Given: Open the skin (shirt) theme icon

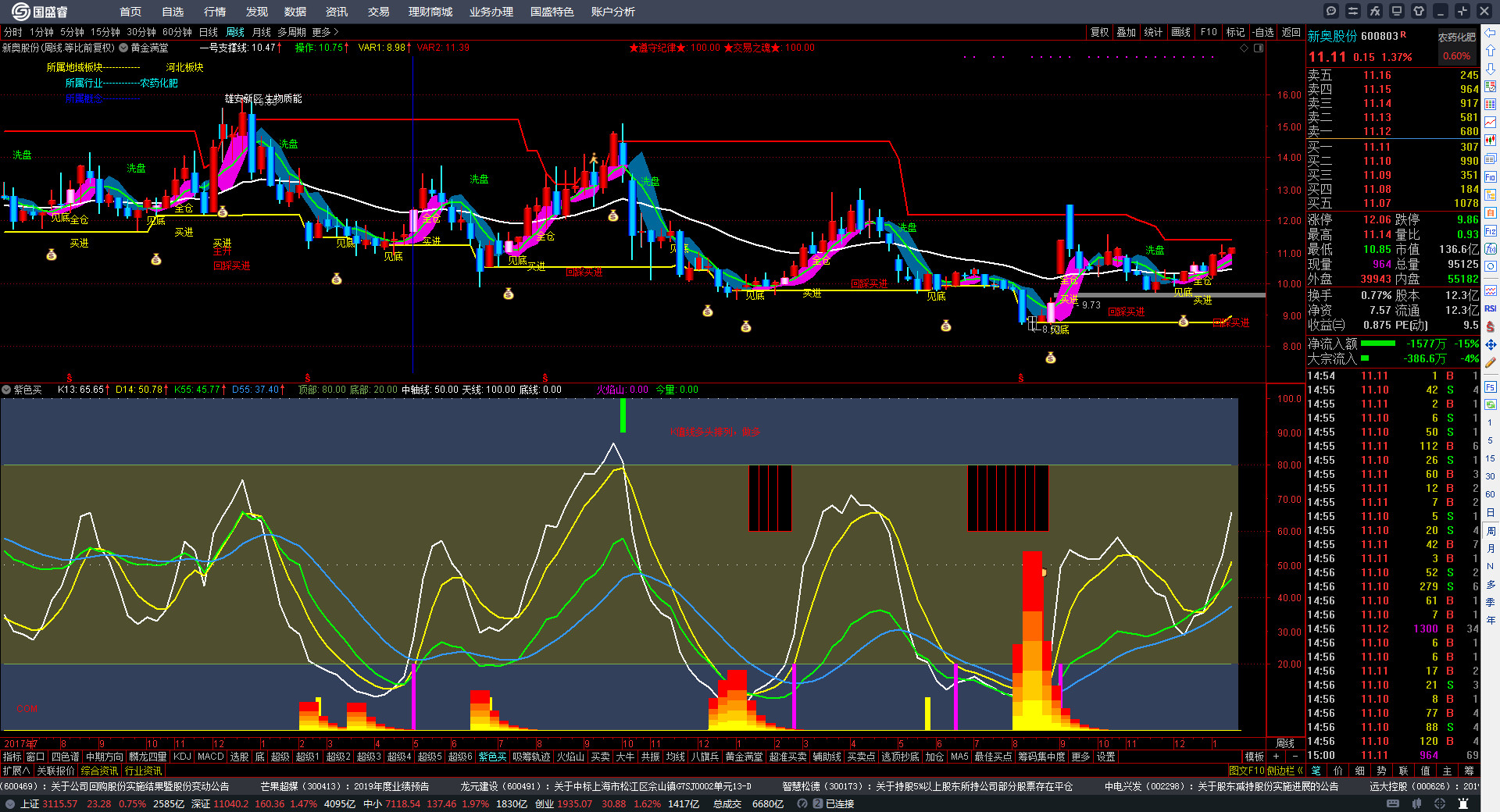Looking at the screenshot, I should point(1419,11).
